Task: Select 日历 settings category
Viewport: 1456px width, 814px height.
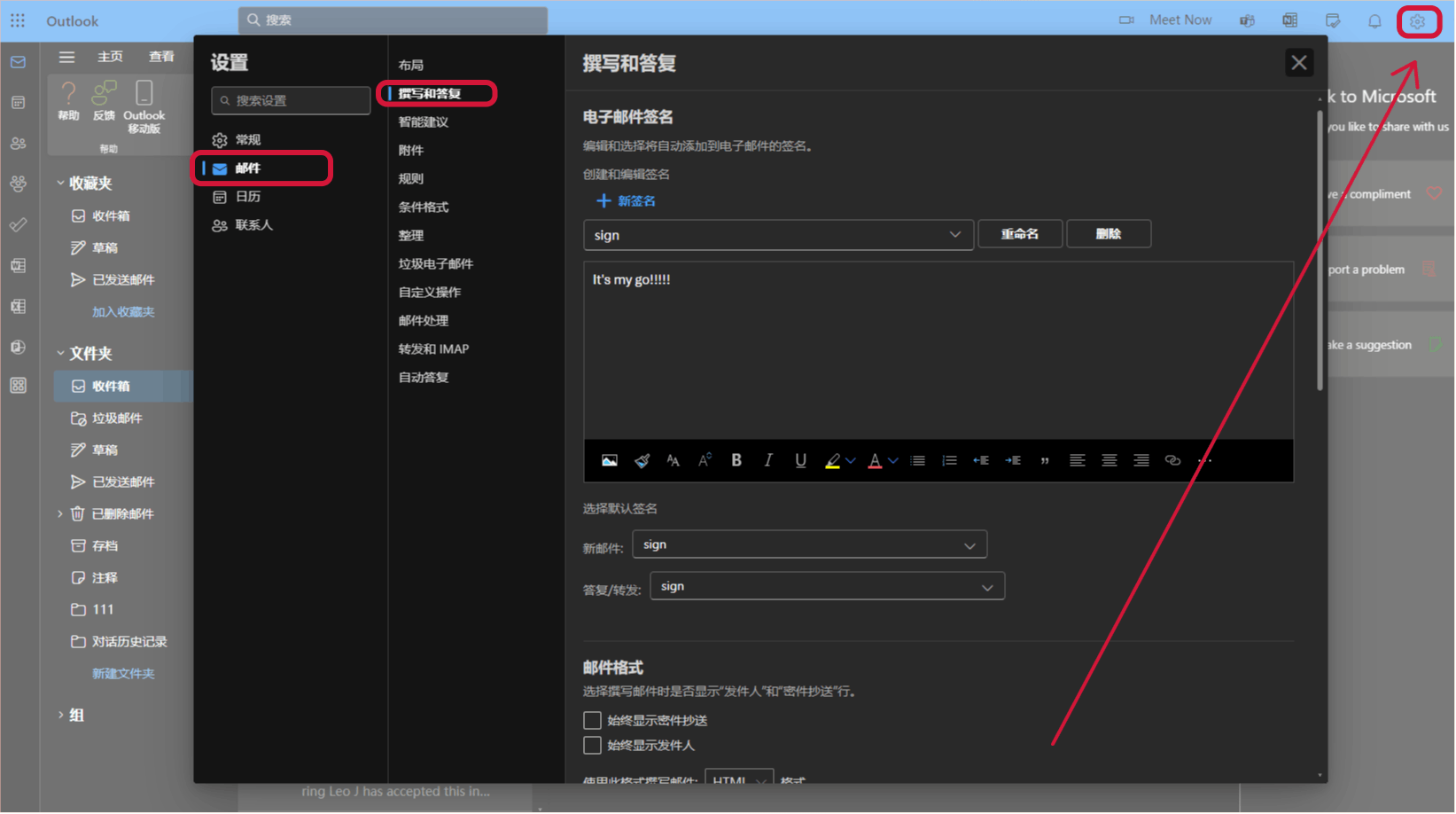Action: coord(237,197)
